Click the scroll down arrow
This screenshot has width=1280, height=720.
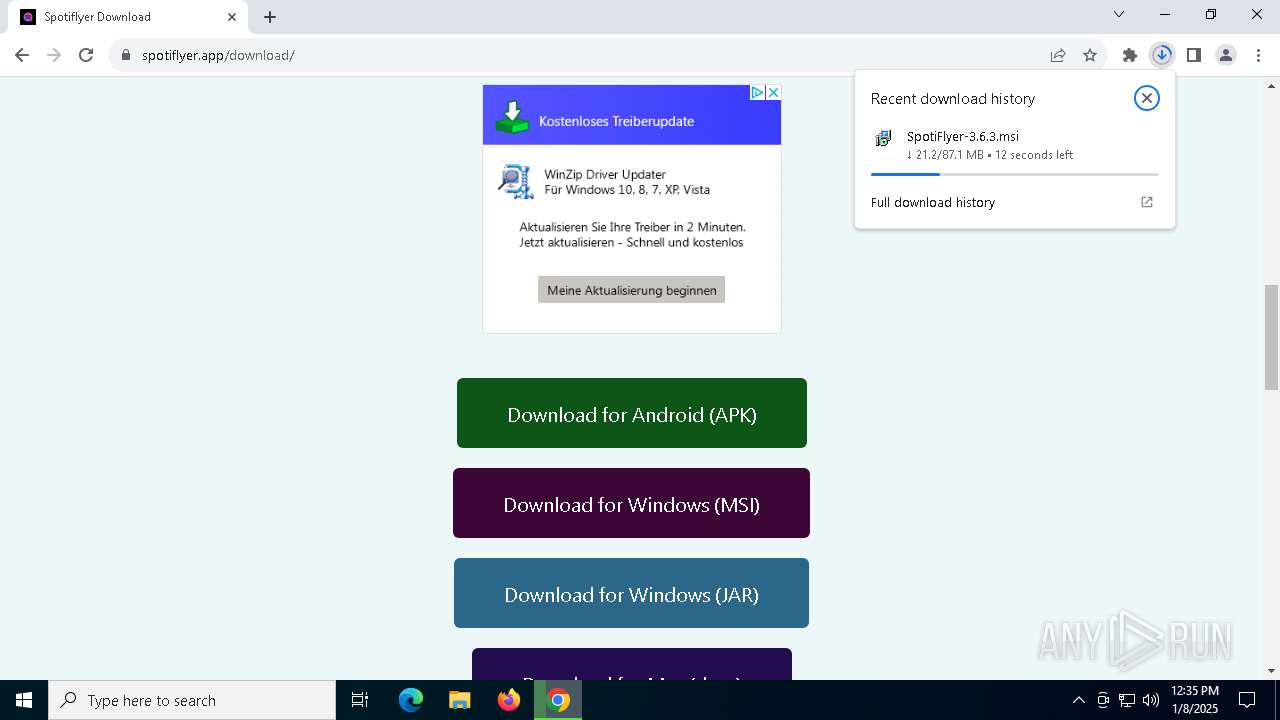(x=1272, y=671)
